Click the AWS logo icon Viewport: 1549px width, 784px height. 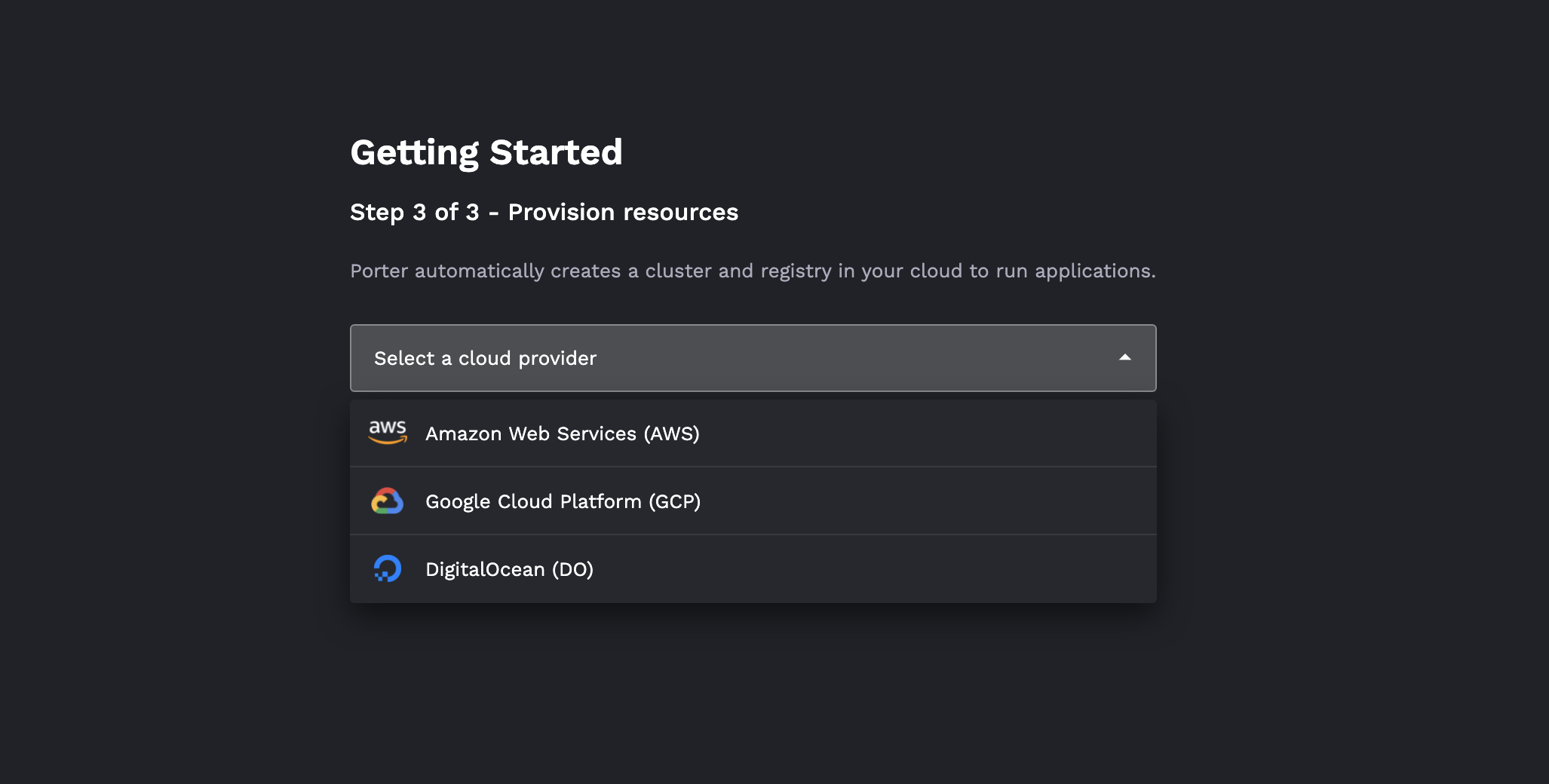(388, 433)
